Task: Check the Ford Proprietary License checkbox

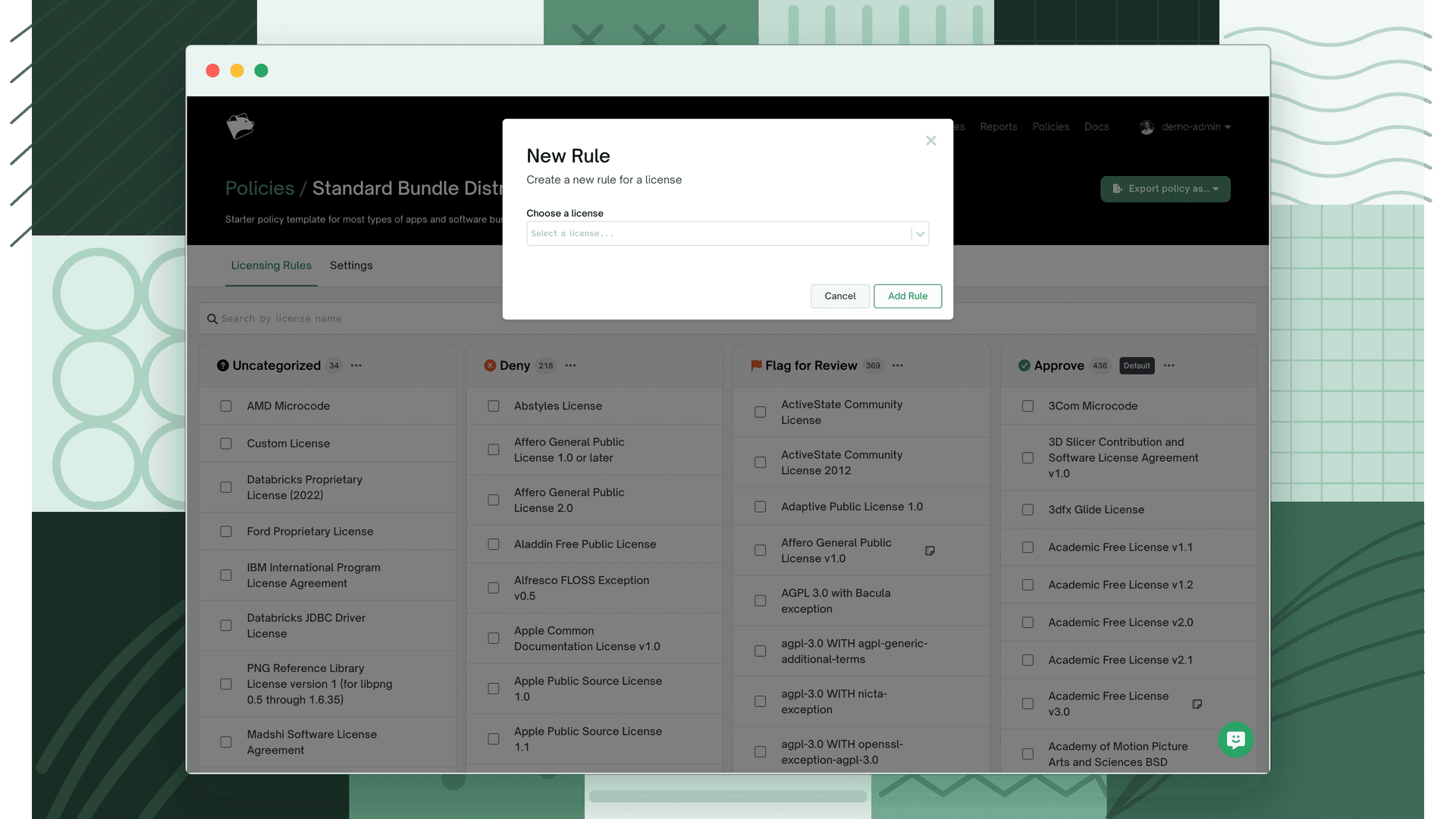Action: coord(225,532)
